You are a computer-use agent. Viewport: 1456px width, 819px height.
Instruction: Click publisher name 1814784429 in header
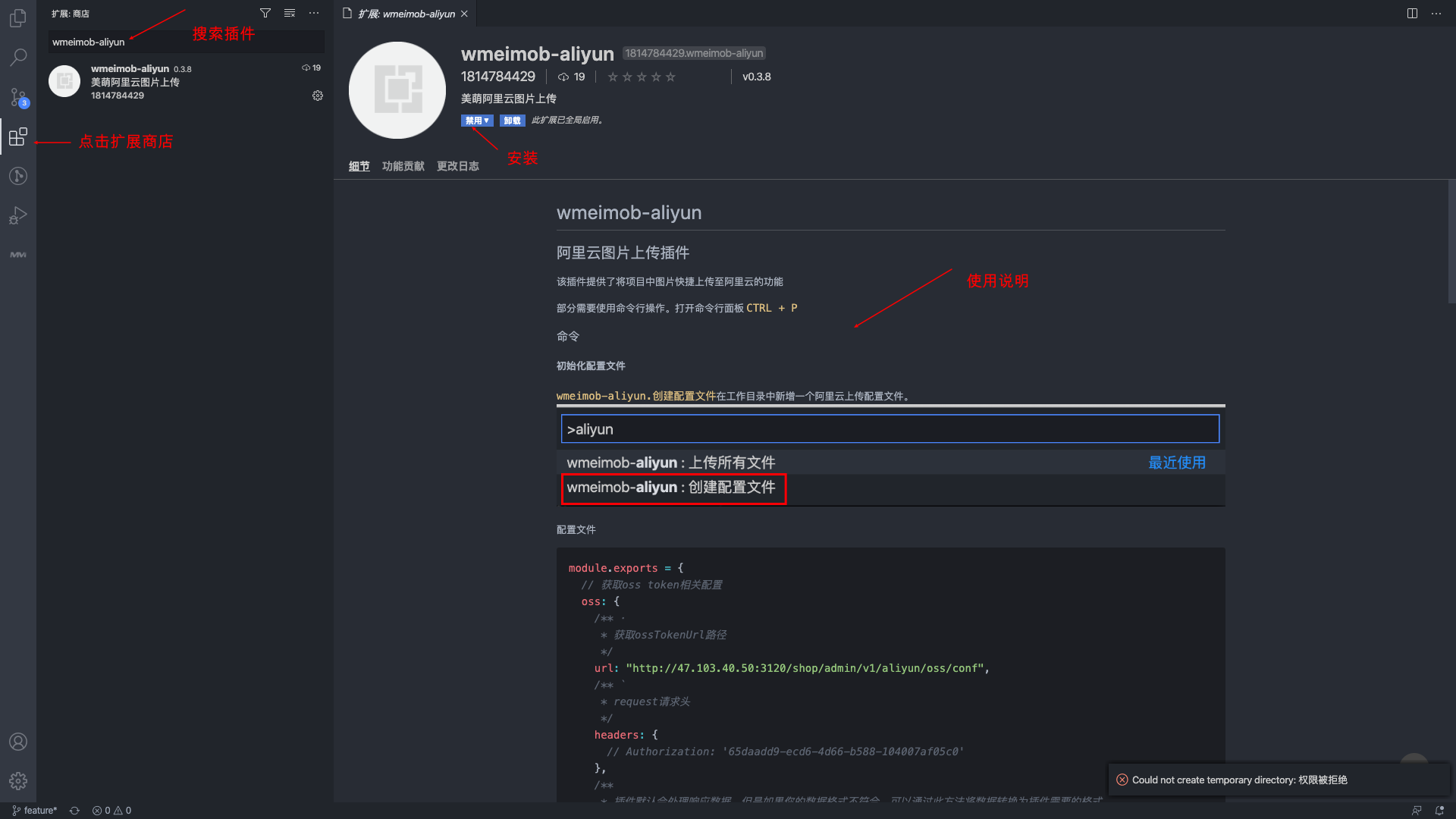[x=498, y=77]
